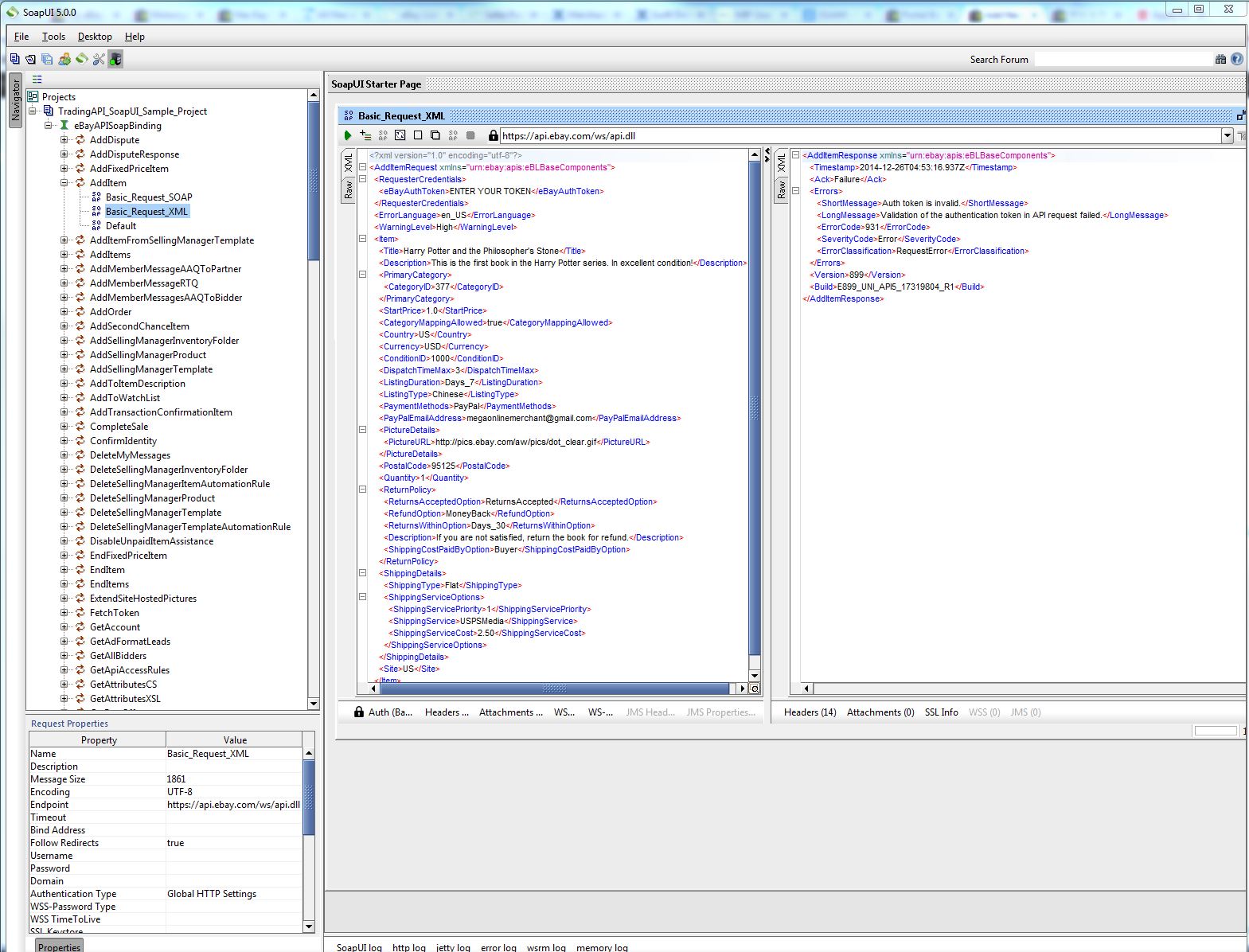Click the editor zoom icon at bottom-right corner
Image resolution: width=1249 pixels, height=952 pixels.
[755, 689]
